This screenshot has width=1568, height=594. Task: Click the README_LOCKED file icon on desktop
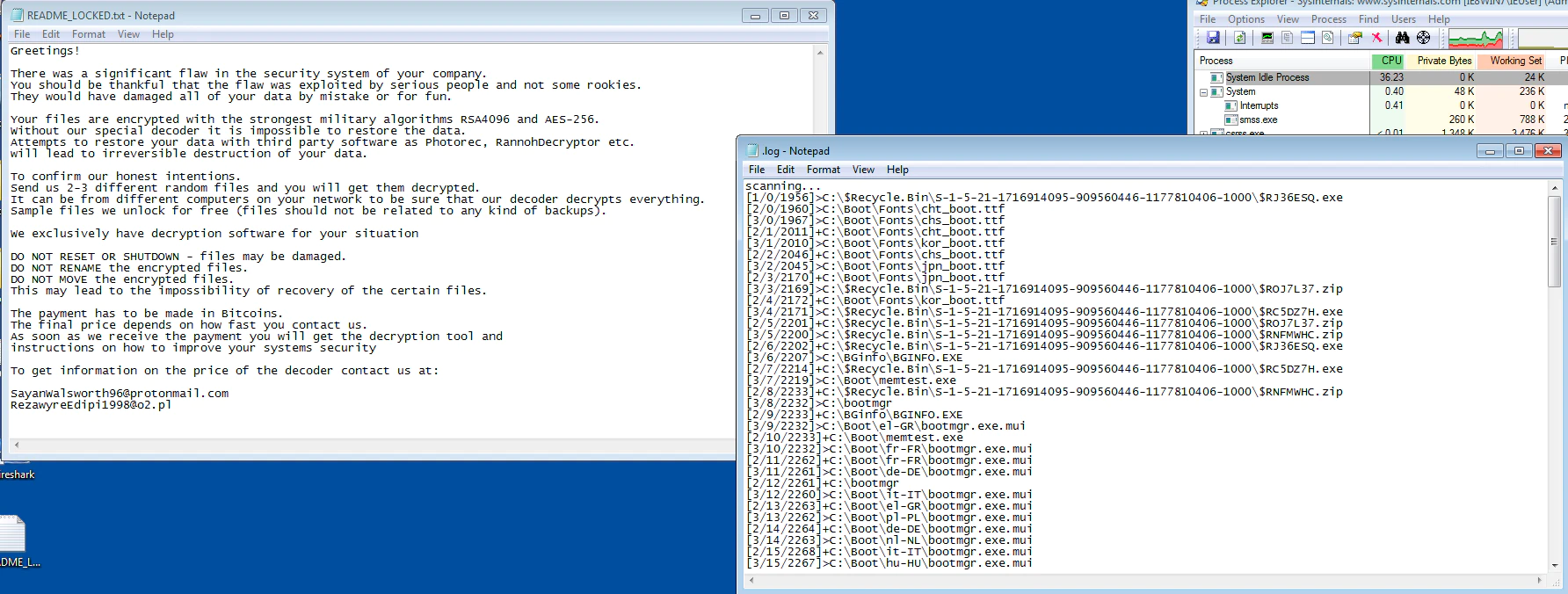[x=12, y=533]
